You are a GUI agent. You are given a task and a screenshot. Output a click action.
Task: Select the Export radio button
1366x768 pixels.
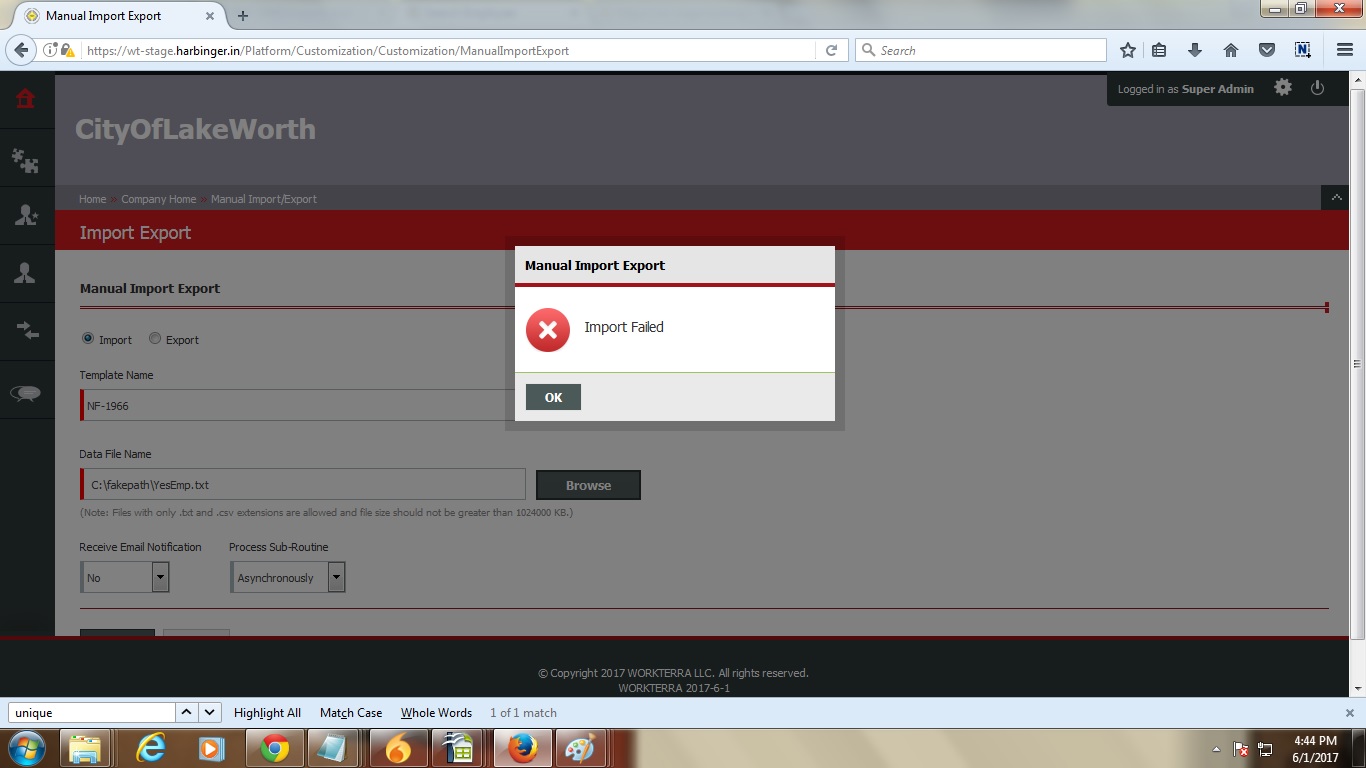[x=155, y=339]
